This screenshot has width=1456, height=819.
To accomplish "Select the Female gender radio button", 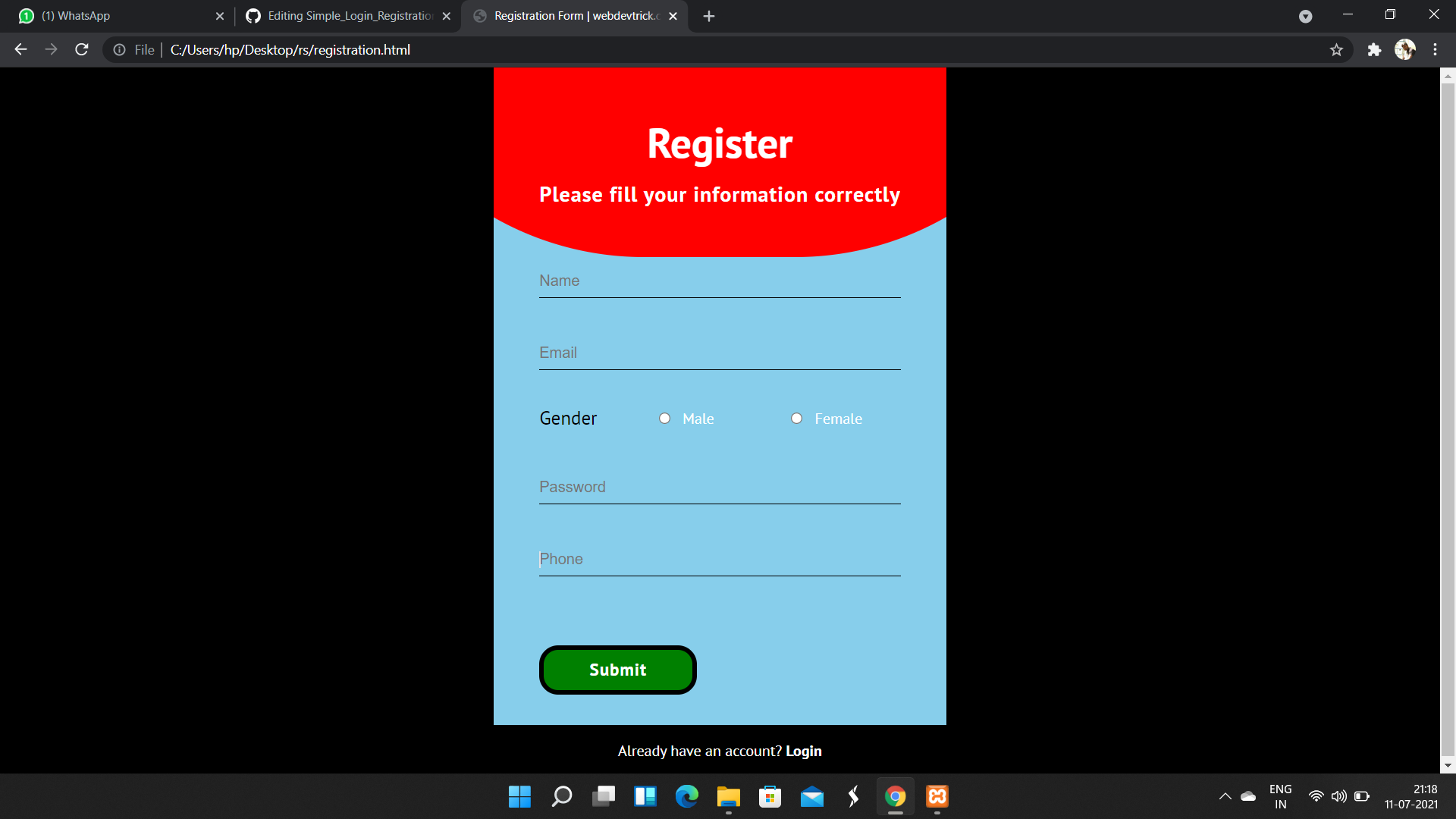I will coord(796,419).
